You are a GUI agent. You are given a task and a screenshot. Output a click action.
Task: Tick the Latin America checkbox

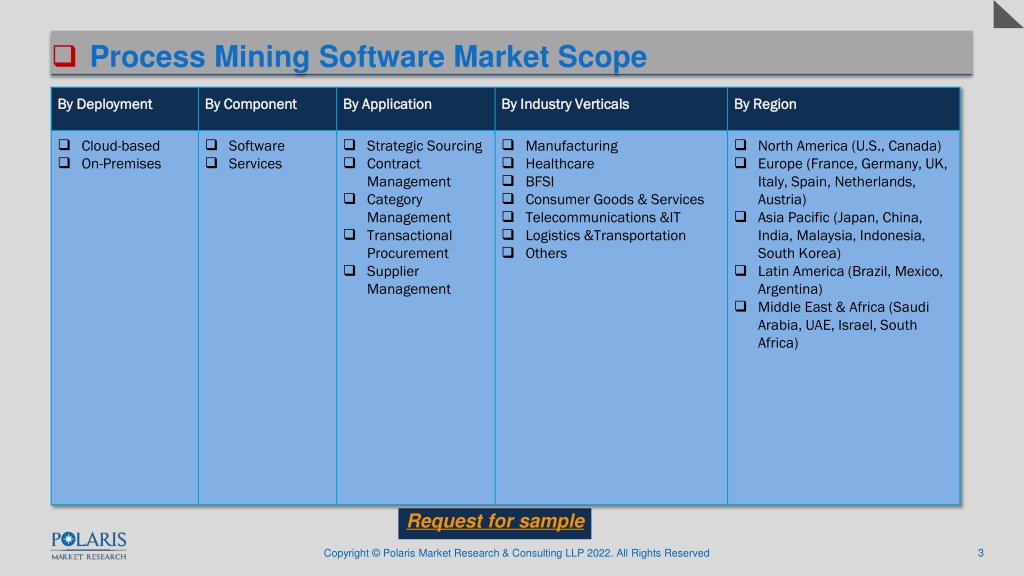741,270
